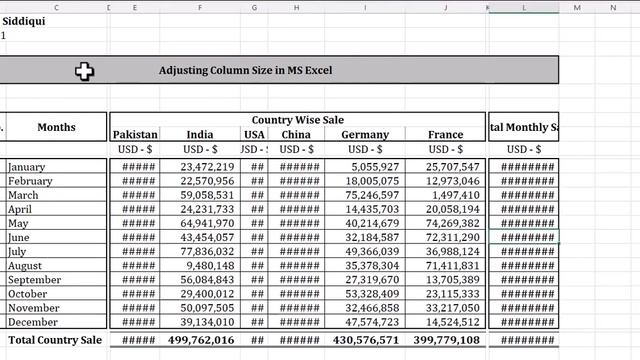
Task: Select India January value 23,472,219
Action: coord(200,167)
